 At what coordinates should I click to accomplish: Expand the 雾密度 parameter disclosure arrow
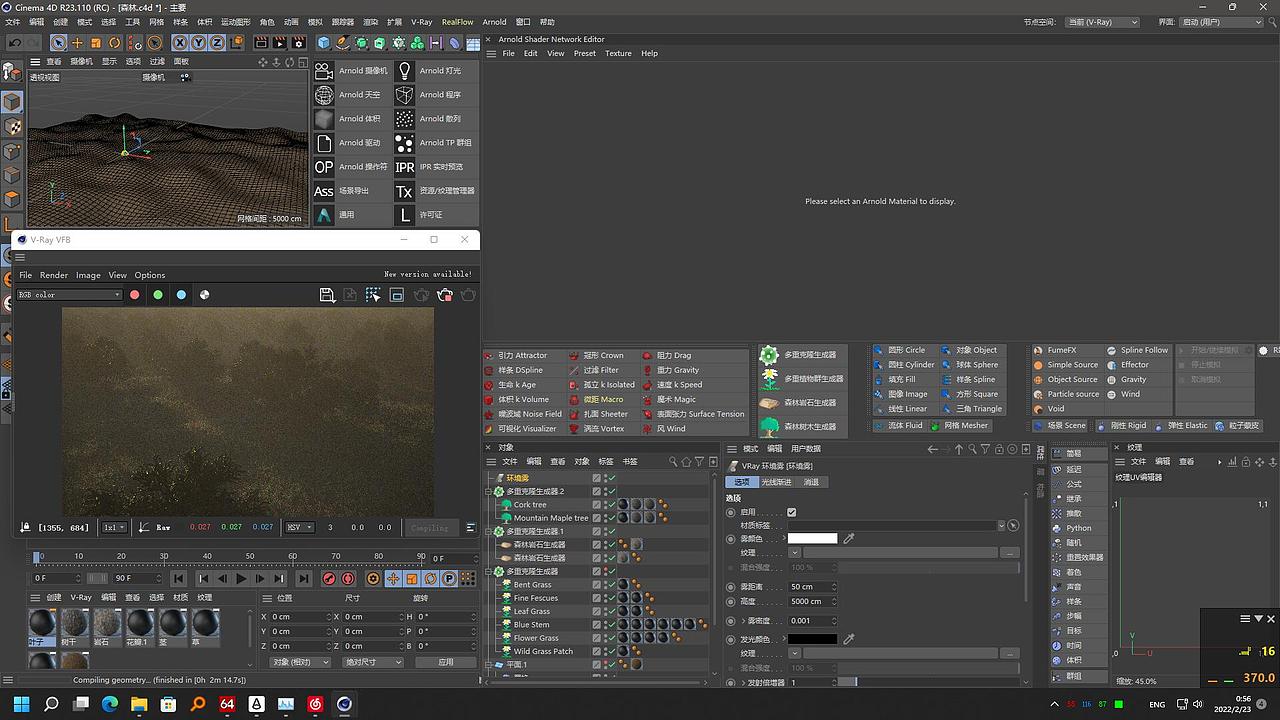pyautogui.click(x=743, y=621)
